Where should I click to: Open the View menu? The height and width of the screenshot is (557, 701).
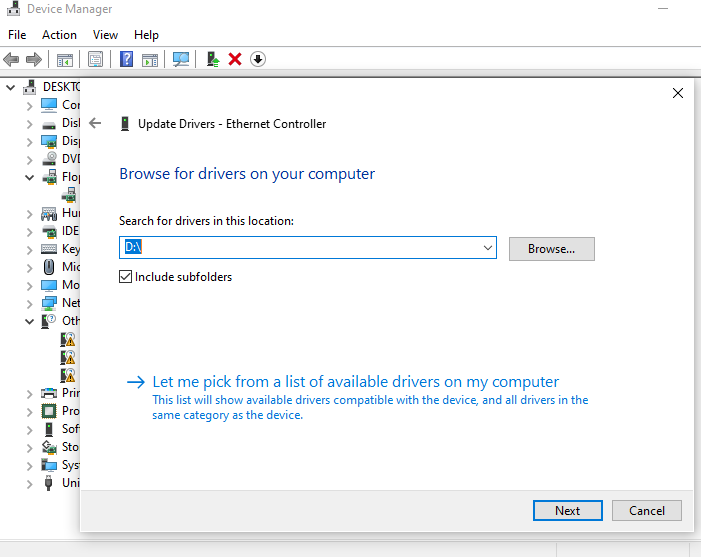coord(105,35)
